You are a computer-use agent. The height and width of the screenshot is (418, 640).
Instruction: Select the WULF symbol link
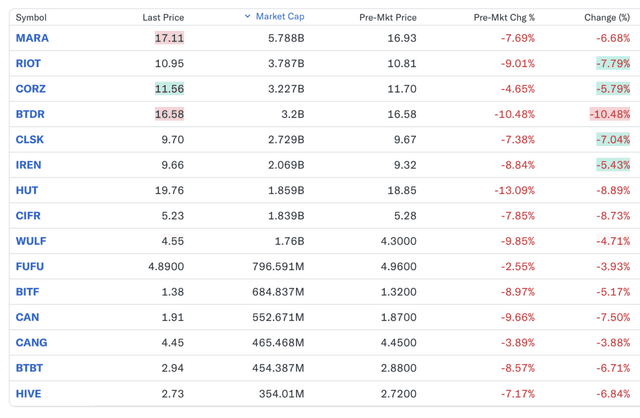31,241
